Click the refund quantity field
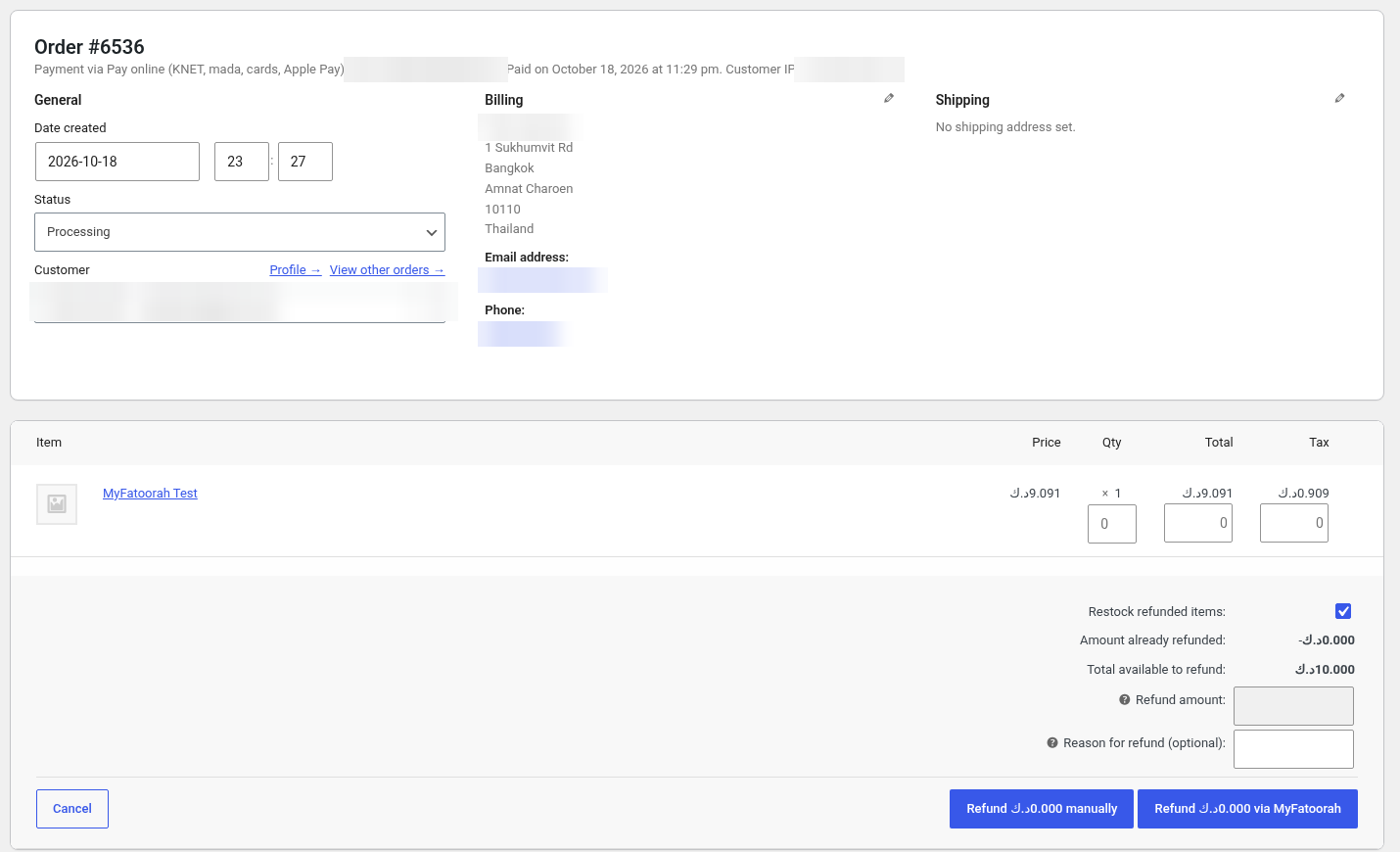The width and height of the screenshot is (1400, 852). pyautogui.click(x=1112, y=524)
